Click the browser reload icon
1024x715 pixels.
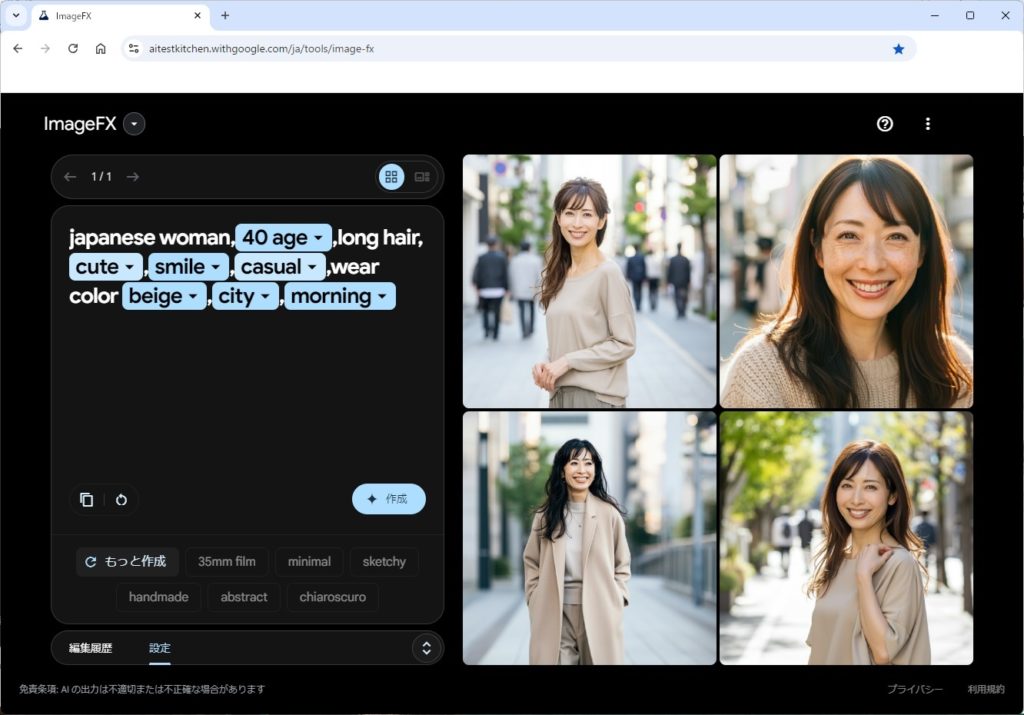(x=73, y=49)
